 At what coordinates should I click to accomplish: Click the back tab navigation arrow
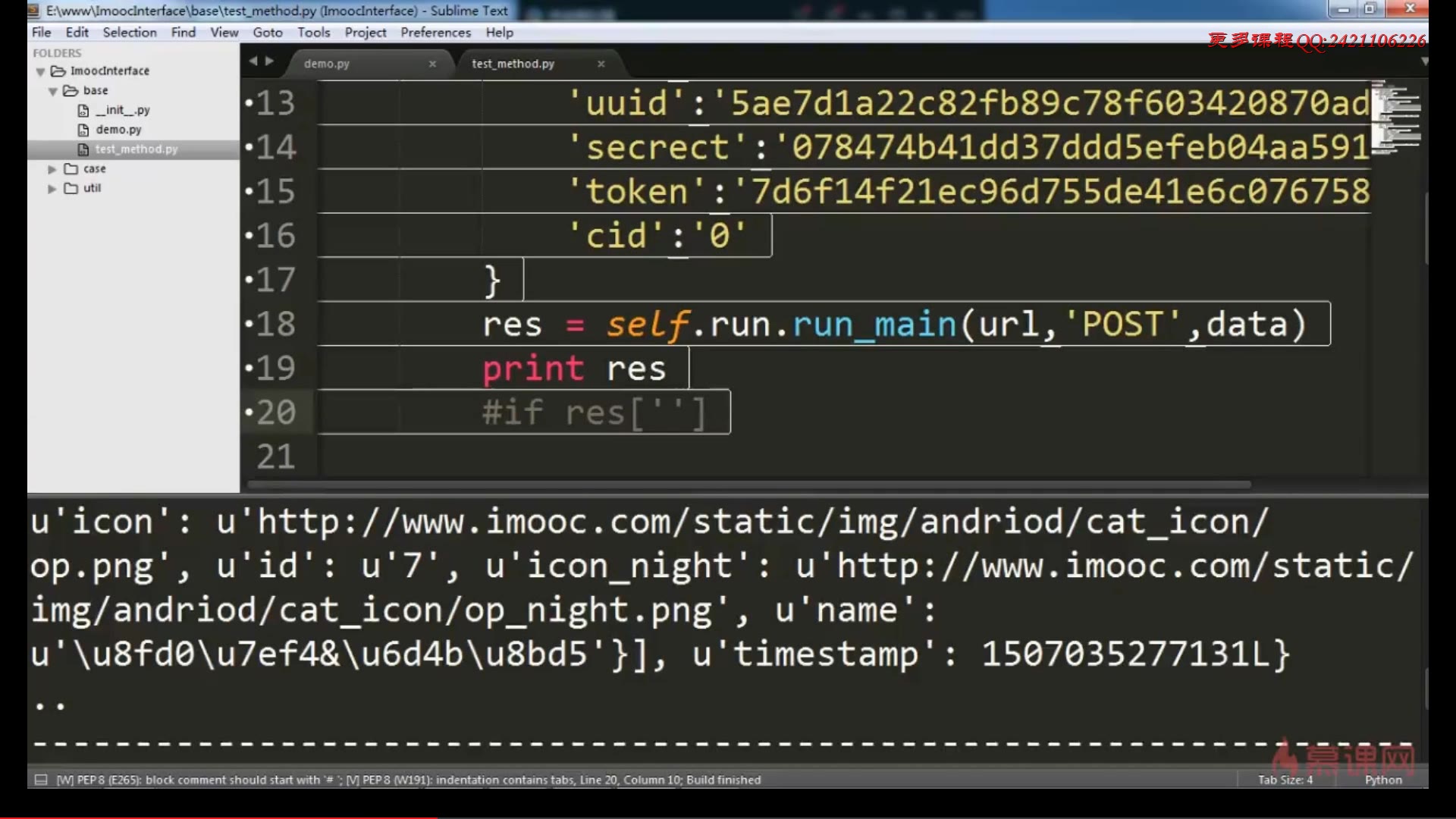click(253, 61)
